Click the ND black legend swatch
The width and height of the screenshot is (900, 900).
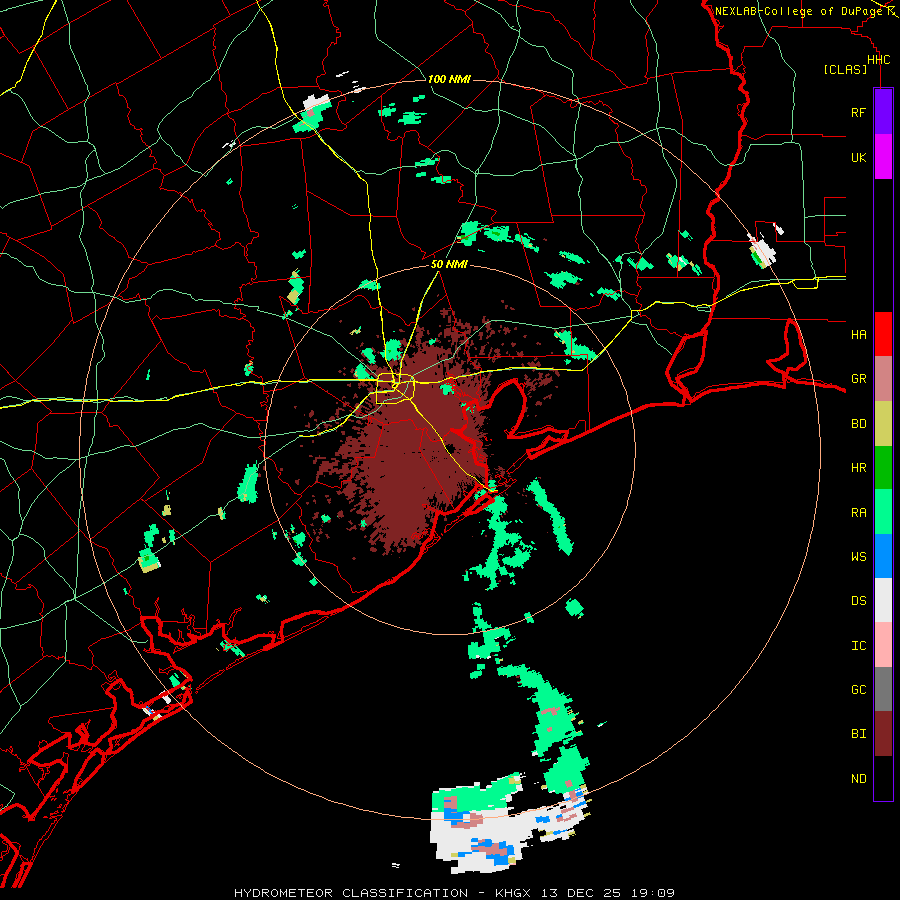tap(883, 778)
